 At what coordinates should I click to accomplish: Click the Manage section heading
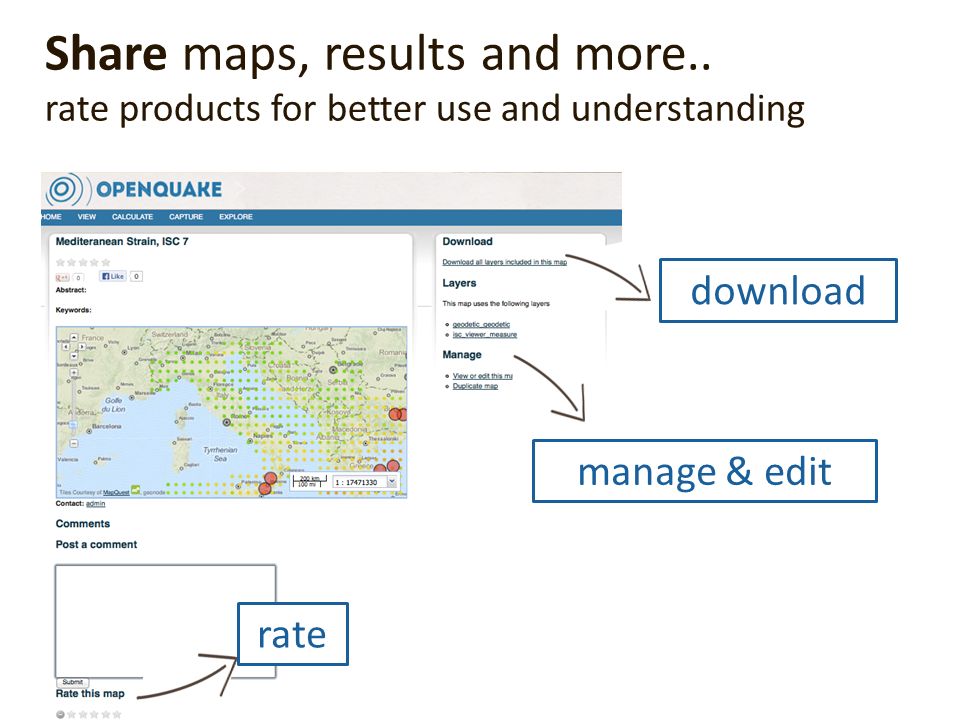tap(462, 354)
